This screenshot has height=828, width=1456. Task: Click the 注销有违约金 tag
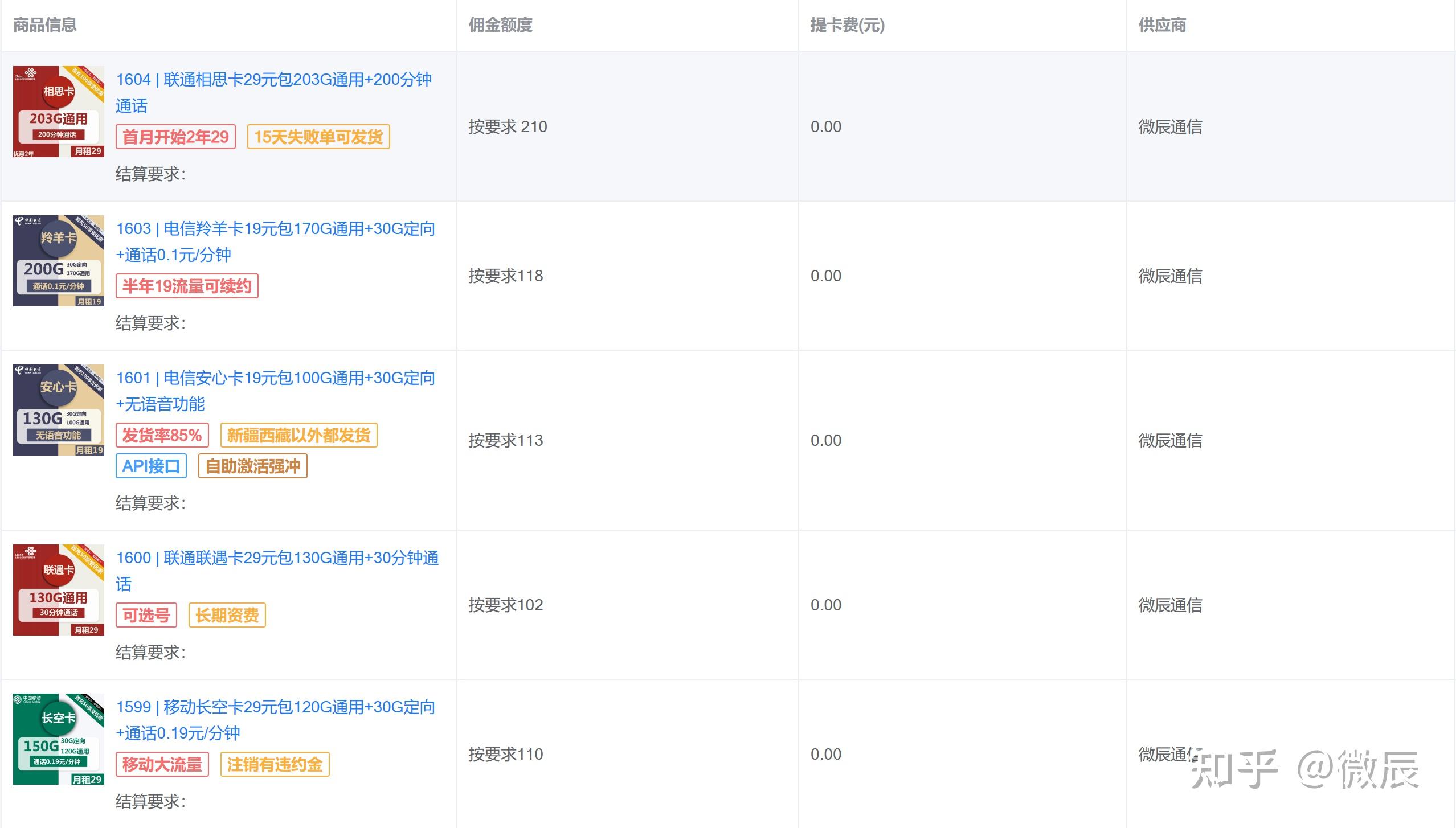(x=275, y=764)
